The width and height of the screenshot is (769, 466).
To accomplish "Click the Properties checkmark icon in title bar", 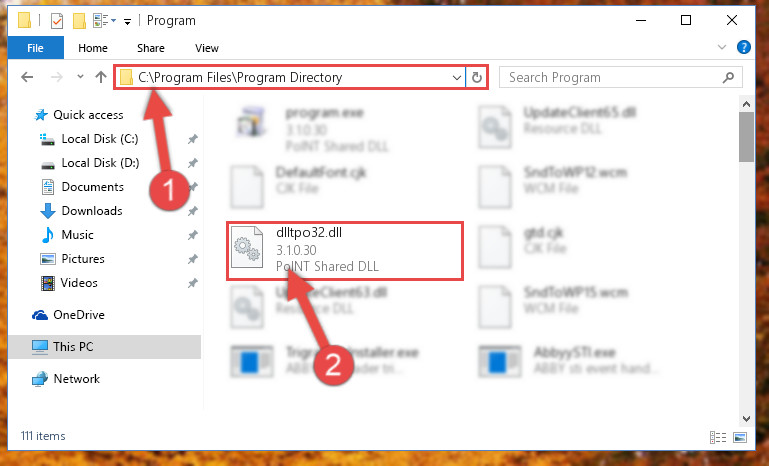I will pos(57,21).
